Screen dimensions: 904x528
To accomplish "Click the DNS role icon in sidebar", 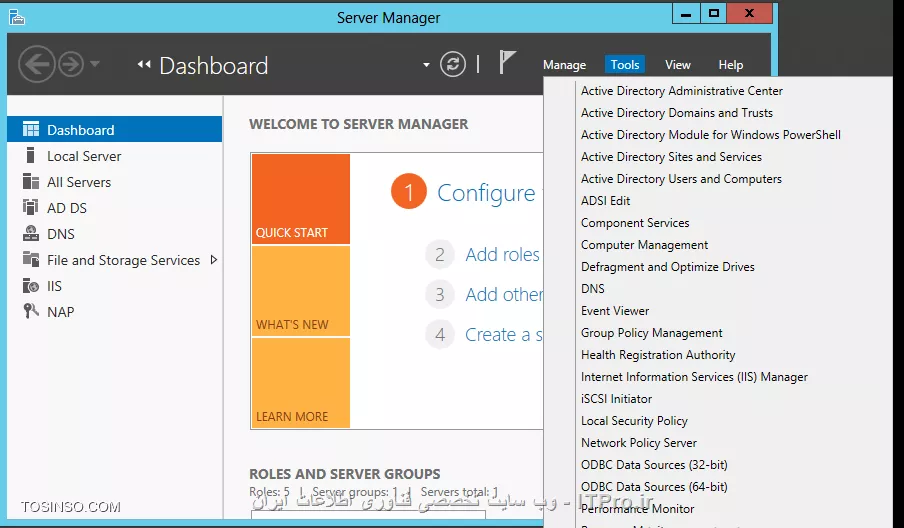I will 31,233.
